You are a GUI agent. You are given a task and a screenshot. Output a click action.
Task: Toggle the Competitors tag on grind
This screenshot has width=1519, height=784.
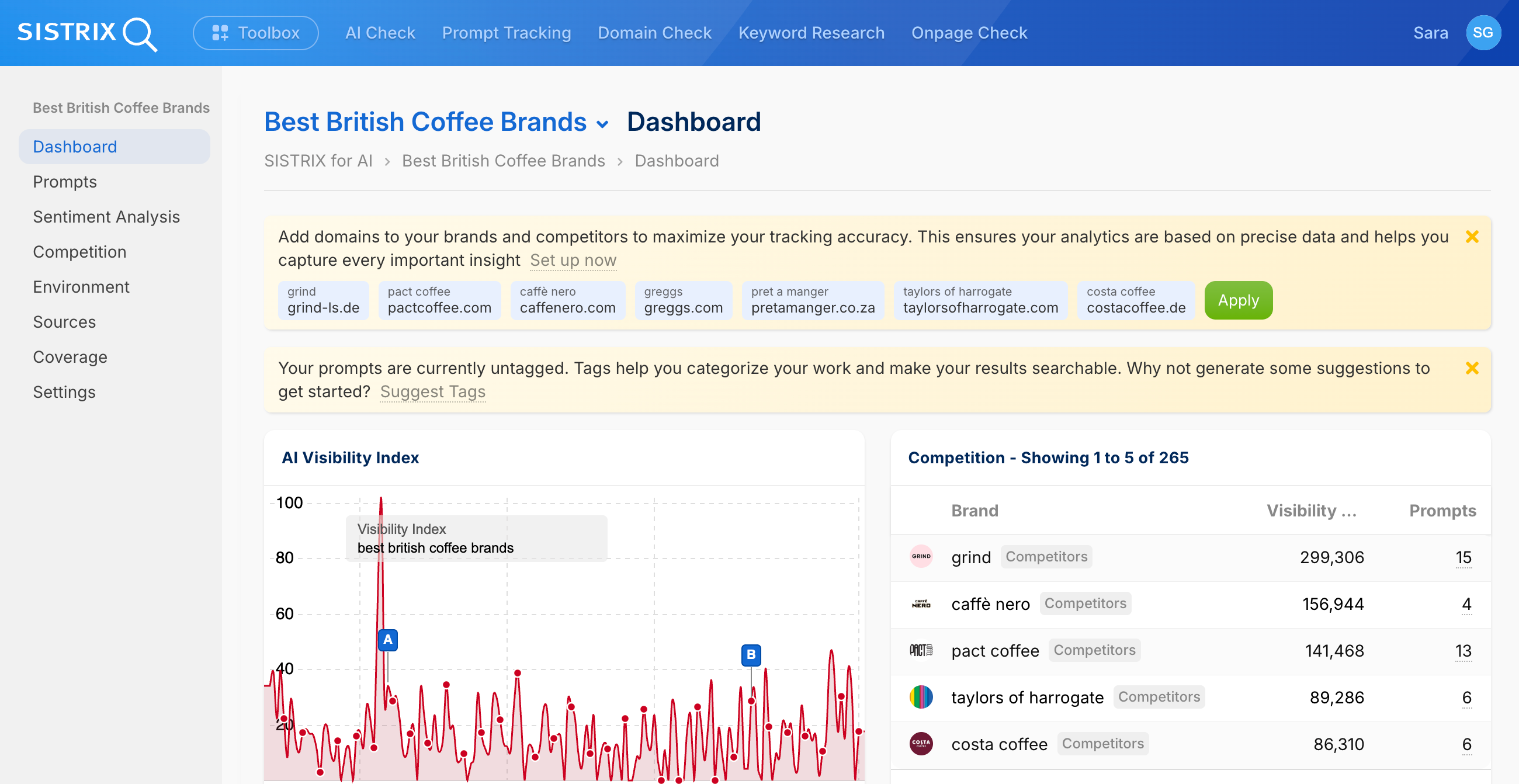coord(1046,557)
